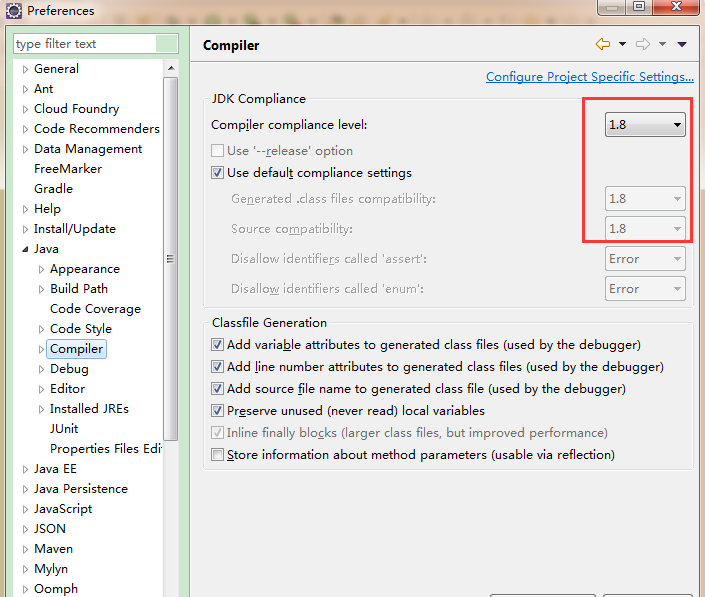Screen dimensions: 705x597
Task: Click the preferences tree vertical scrollbar thumb
Action: click(171, 258)
